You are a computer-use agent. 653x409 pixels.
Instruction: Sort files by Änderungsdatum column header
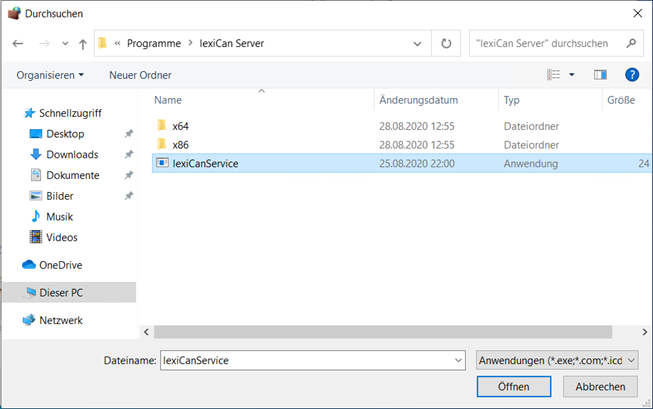(x=432, y=100)
